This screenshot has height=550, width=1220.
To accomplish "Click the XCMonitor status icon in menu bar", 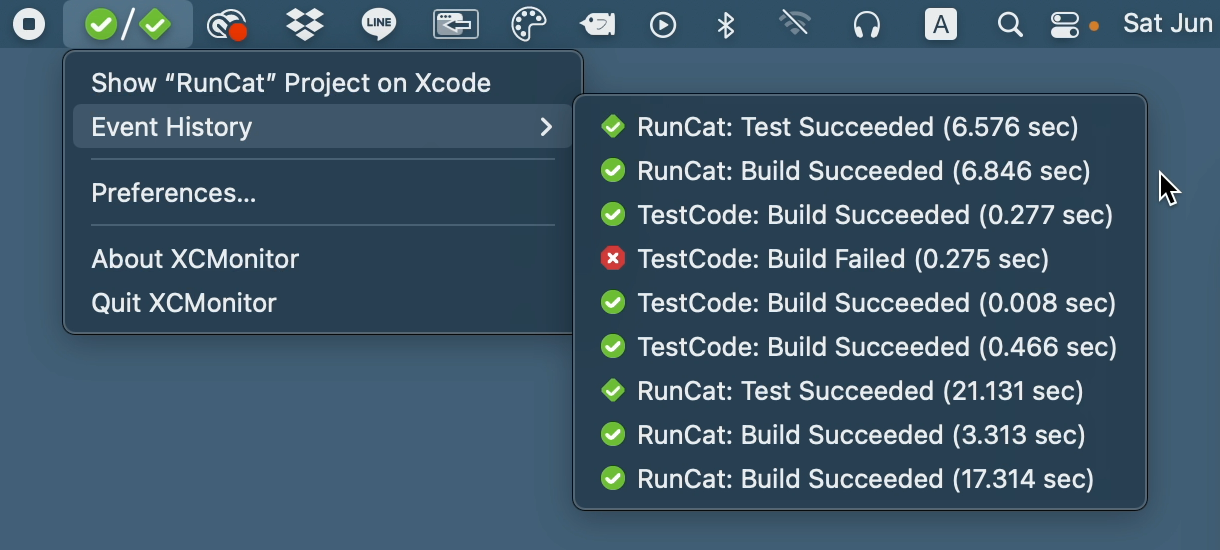I will click(x=128, y=24).
